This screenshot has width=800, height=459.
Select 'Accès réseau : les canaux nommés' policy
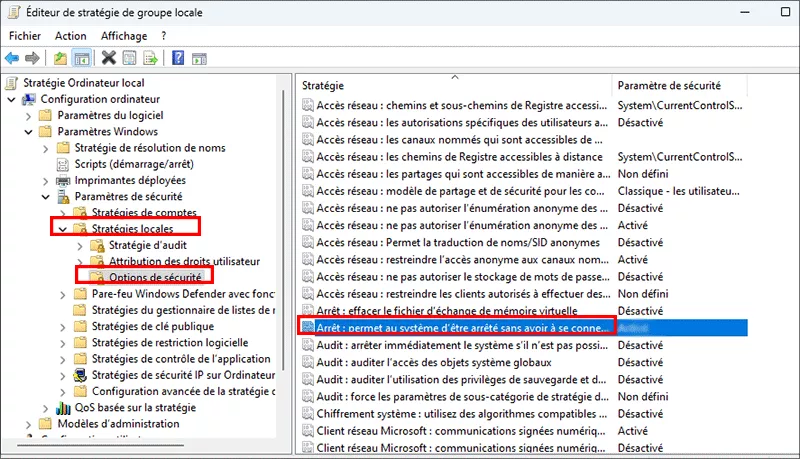(459, 139)
